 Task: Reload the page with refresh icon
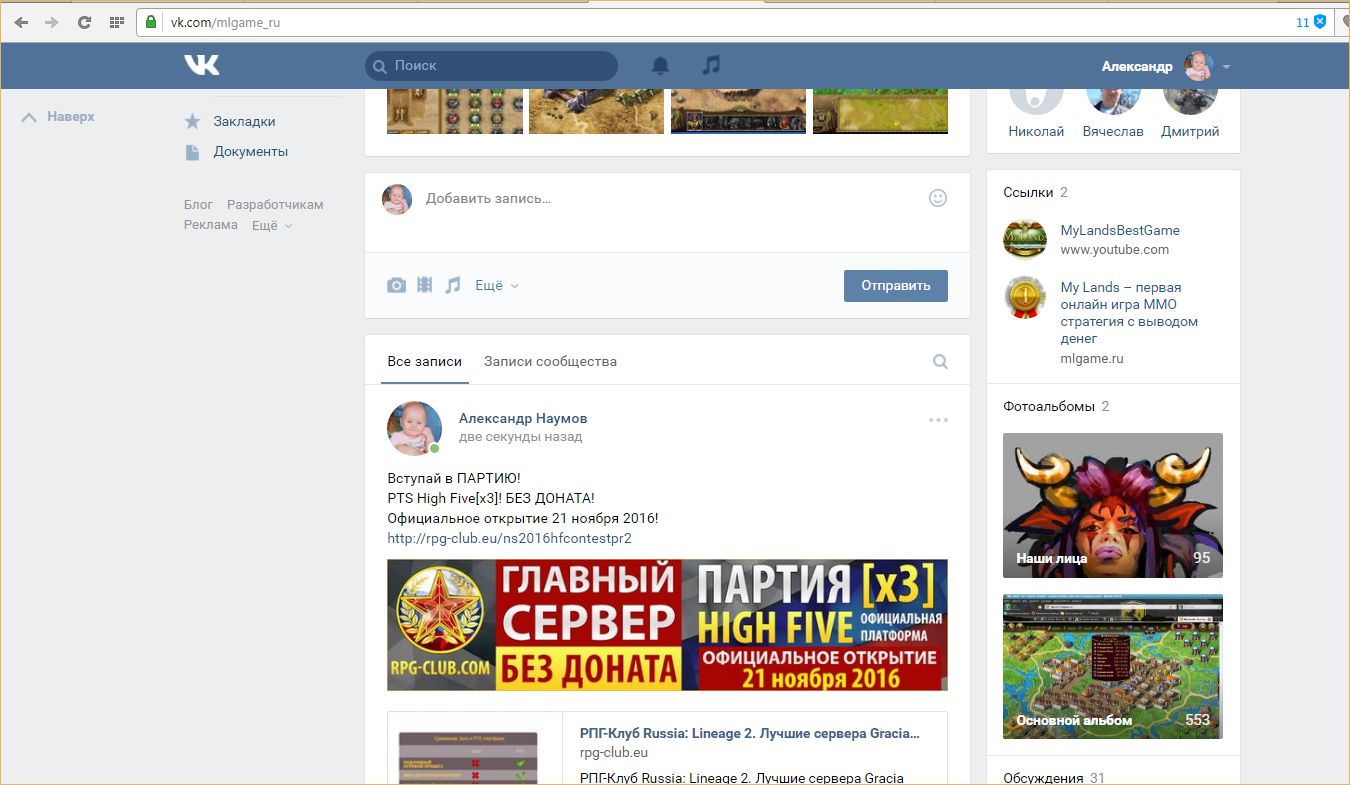84,22
